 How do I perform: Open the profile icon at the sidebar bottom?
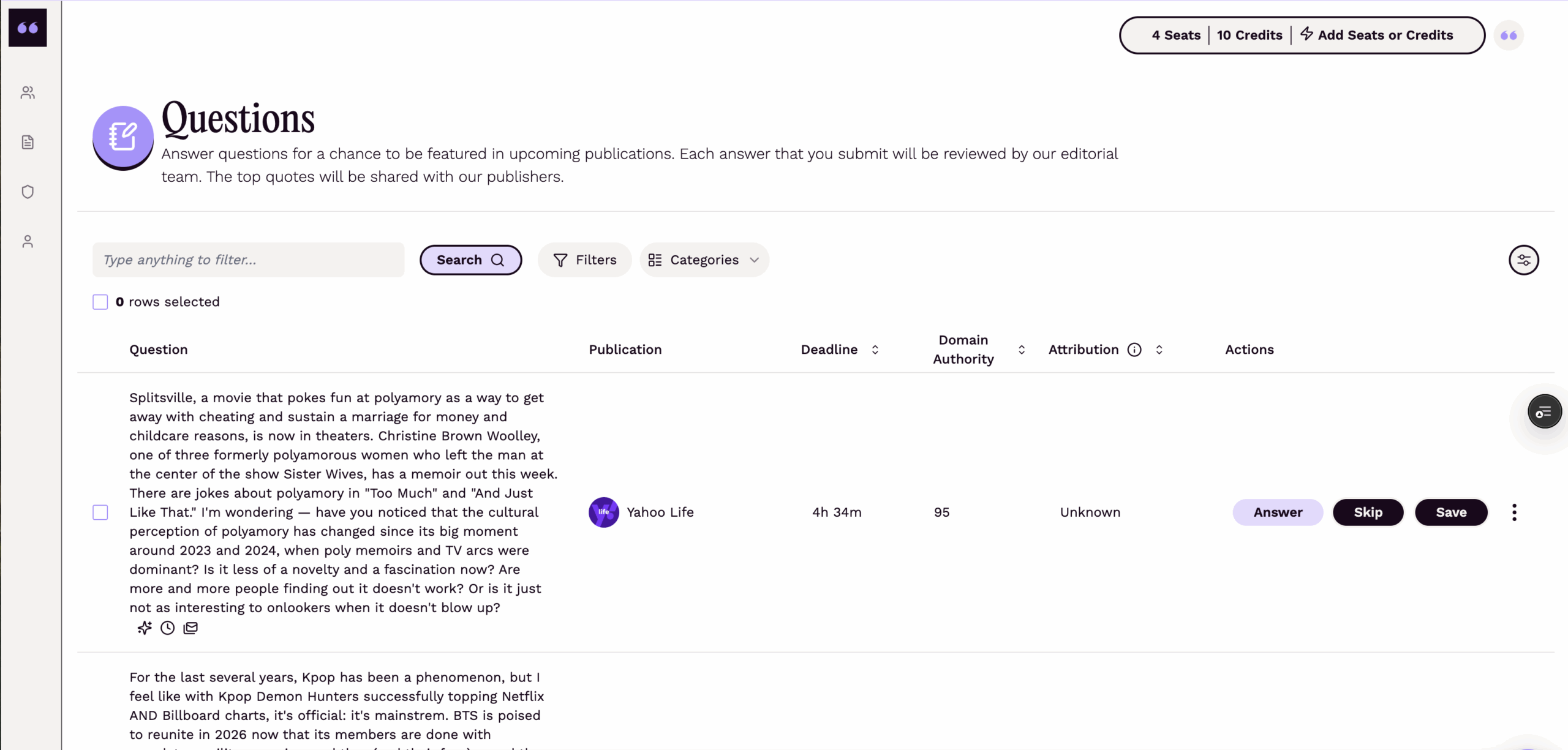point(27,241)
